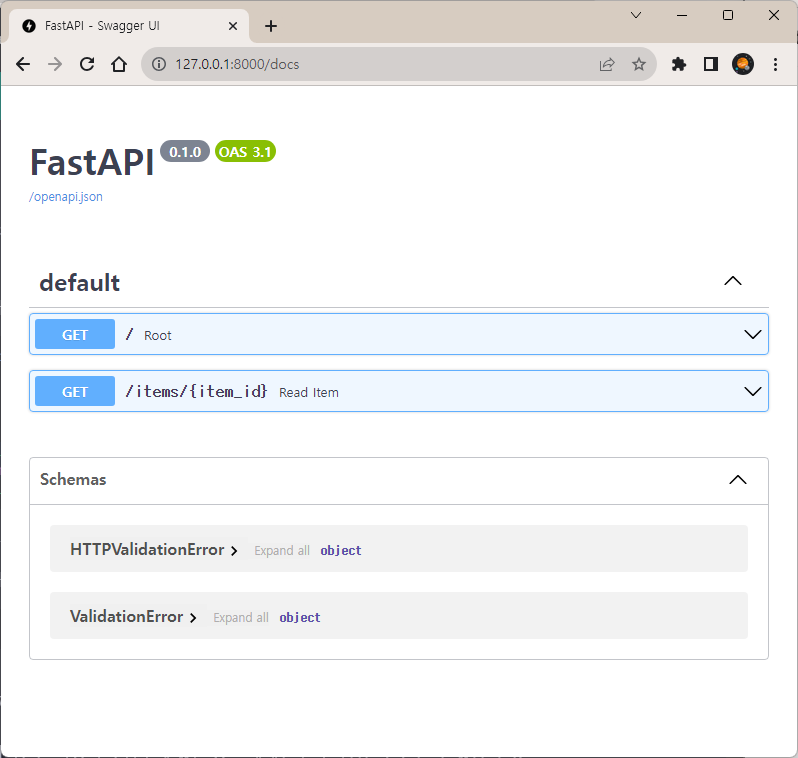Open the Chrome three-dot menu
The height and width of the screenshot is (758, 798).
tap(775, 64)
